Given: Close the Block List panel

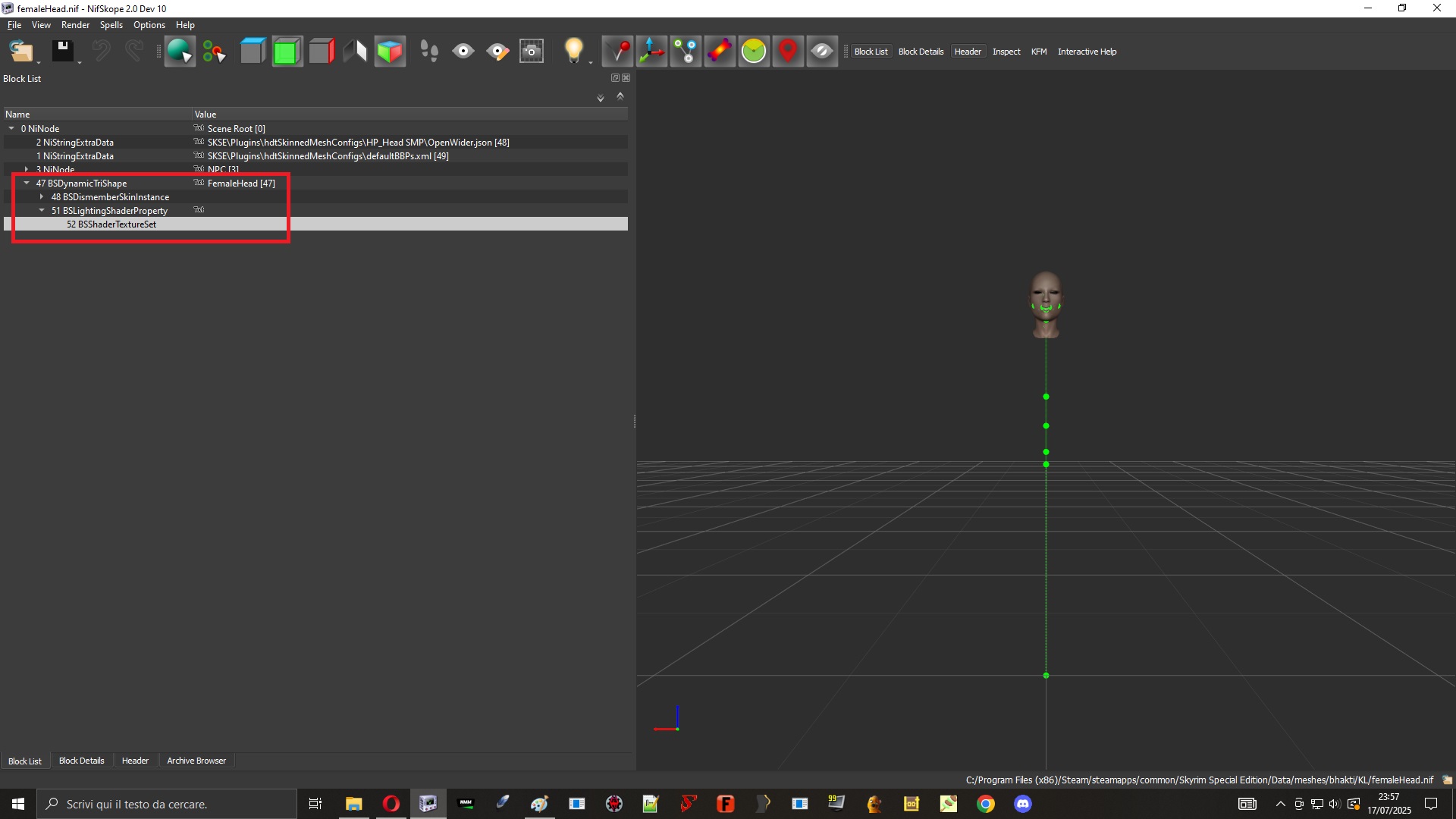Looking at the screenshot, I should 626,78.
